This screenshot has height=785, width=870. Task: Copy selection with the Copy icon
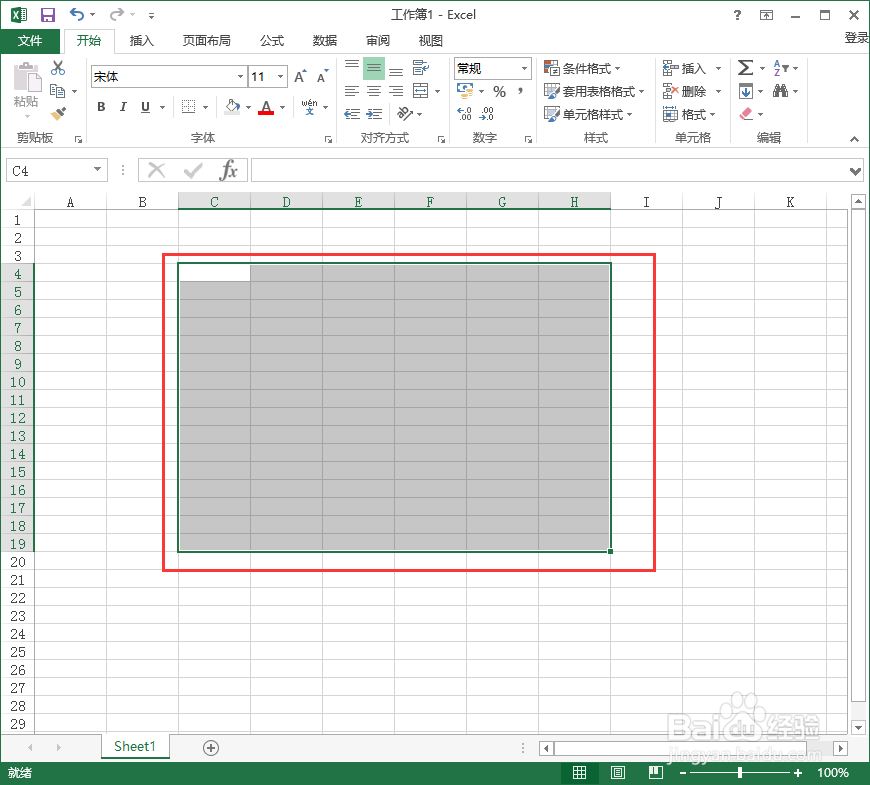coord(58,90)
